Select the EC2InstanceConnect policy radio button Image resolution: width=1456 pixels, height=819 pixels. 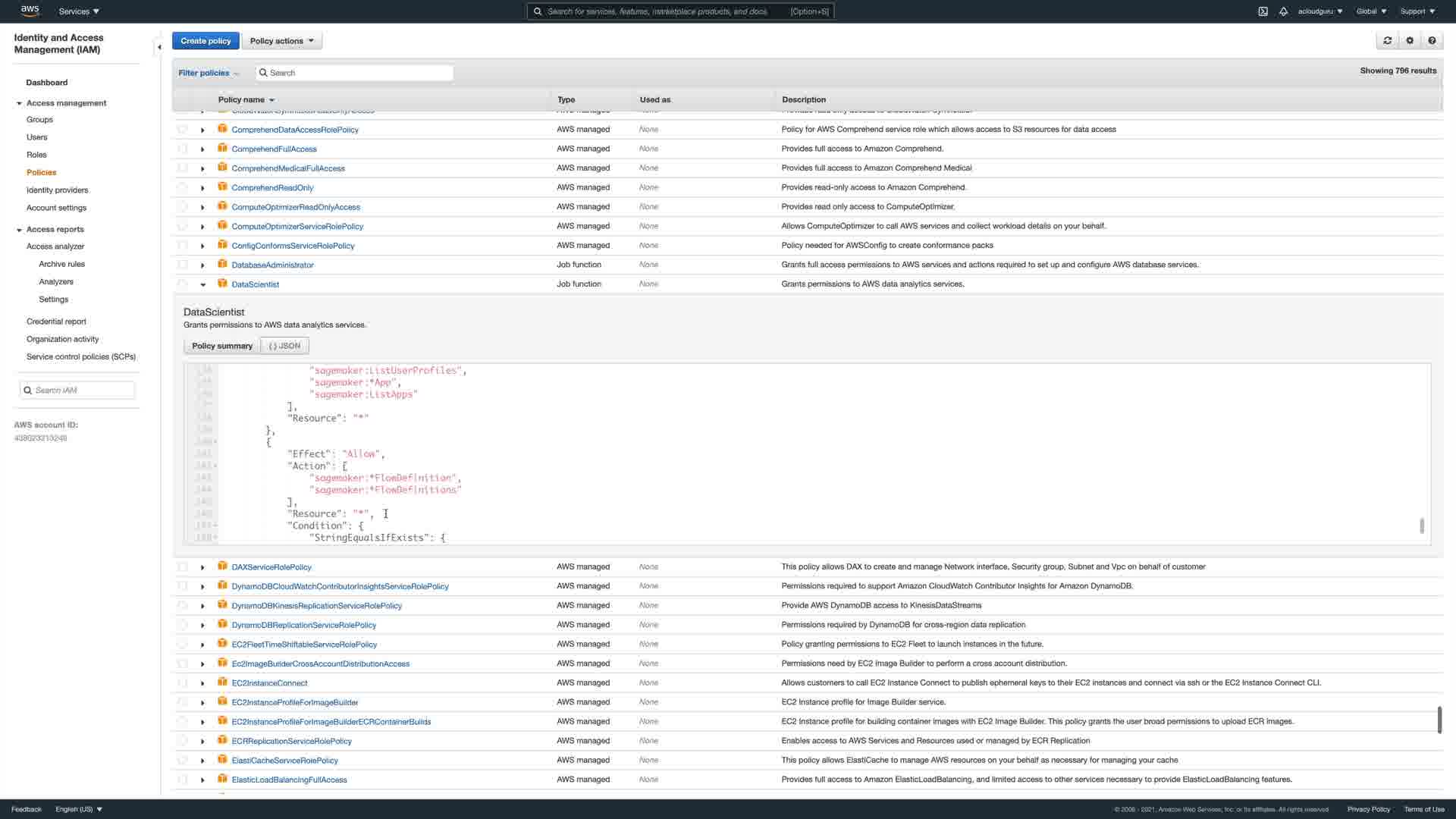pyautogui.click(x=183, y=682)
